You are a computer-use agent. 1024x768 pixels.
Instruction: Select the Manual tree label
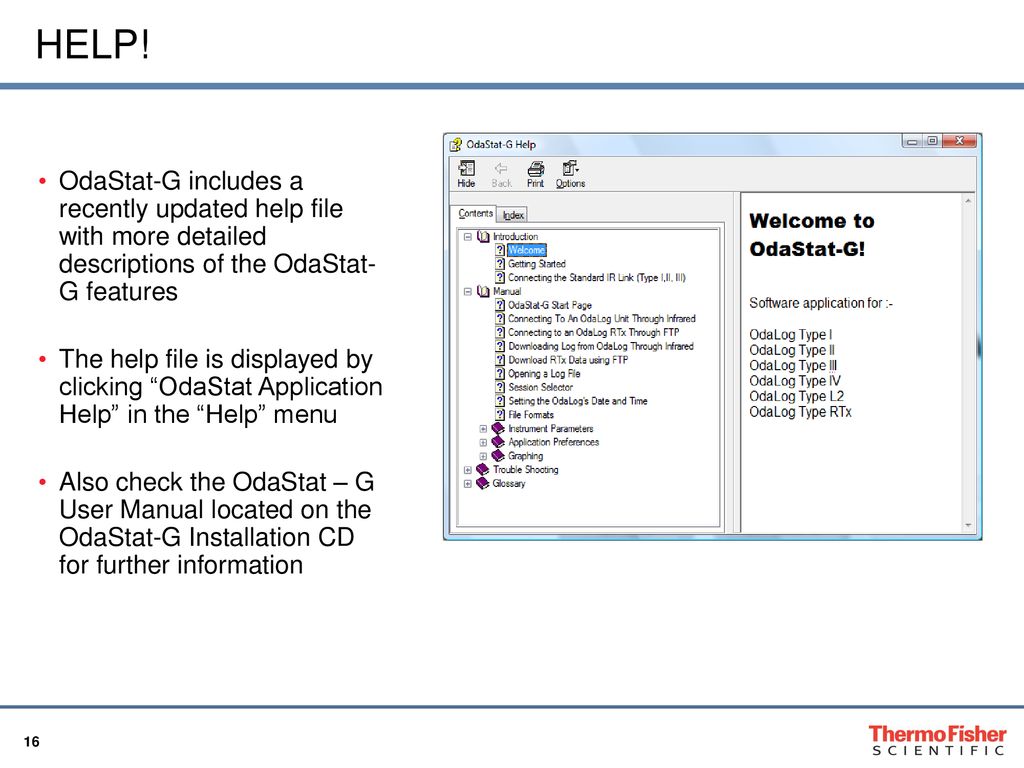click(507, 291)
